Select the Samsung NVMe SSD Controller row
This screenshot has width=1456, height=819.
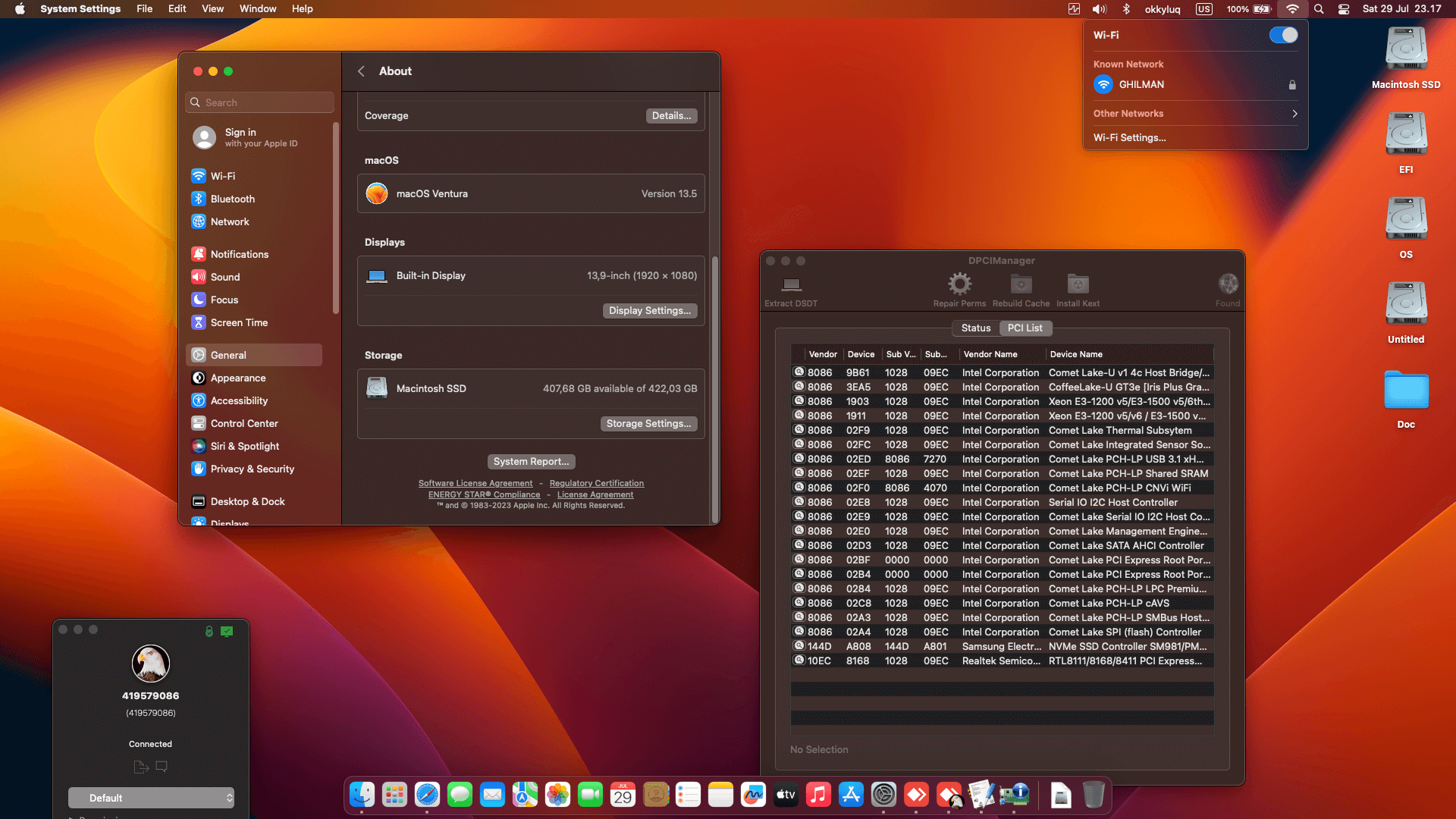[x=1002, y=647]
